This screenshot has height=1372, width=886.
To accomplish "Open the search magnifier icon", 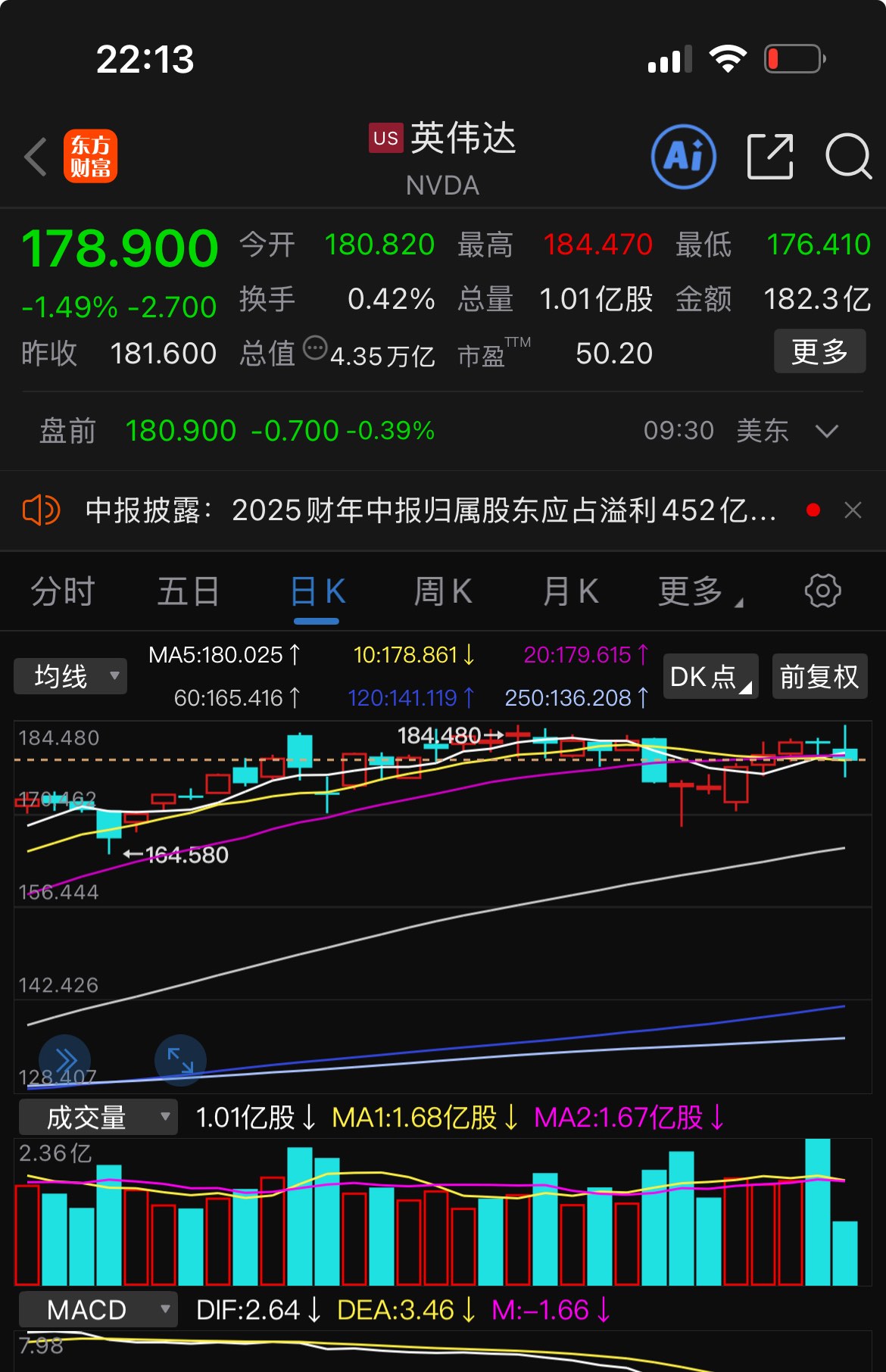I will point(849,157).
